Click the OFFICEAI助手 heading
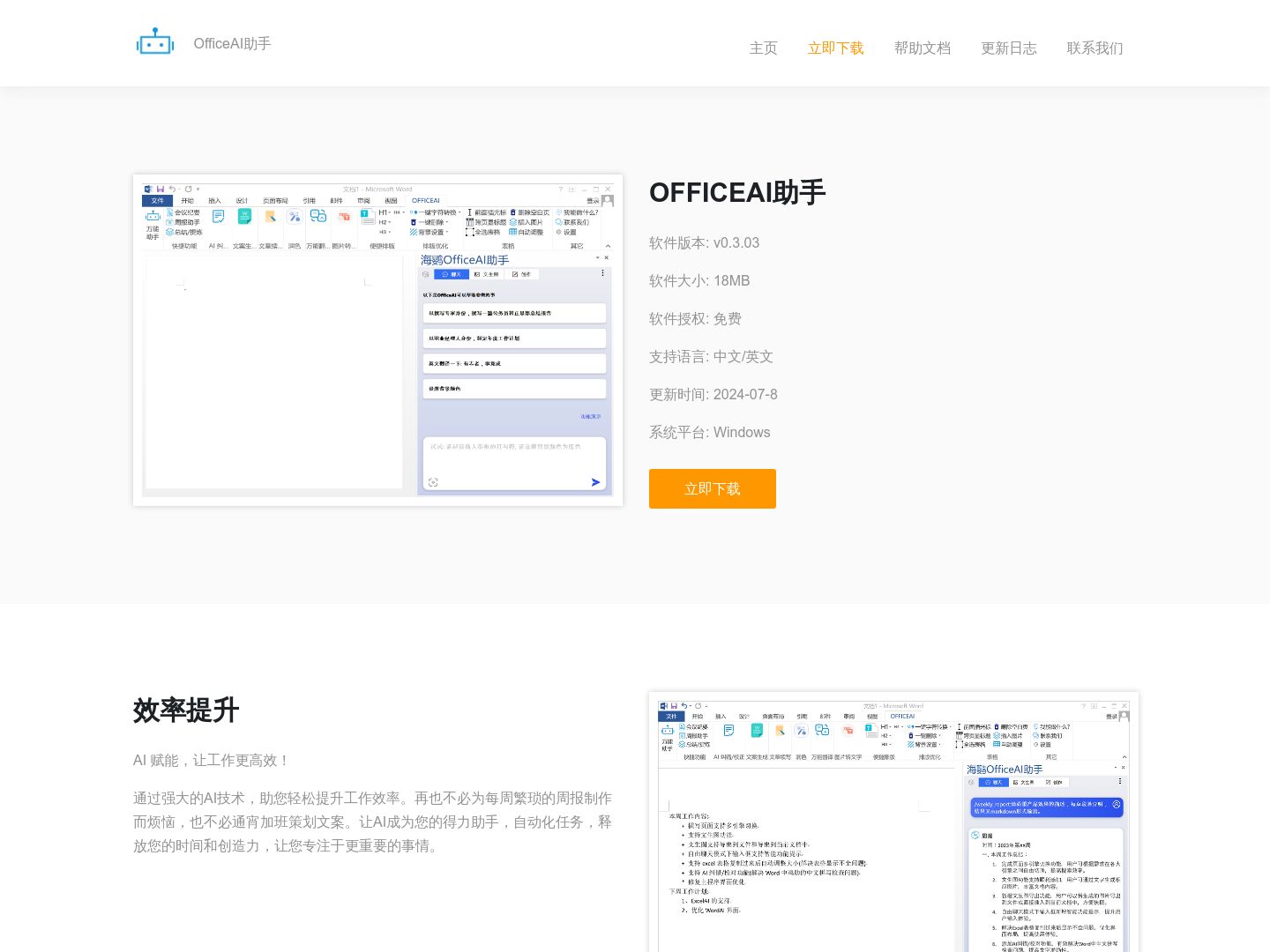 (737, 192)
